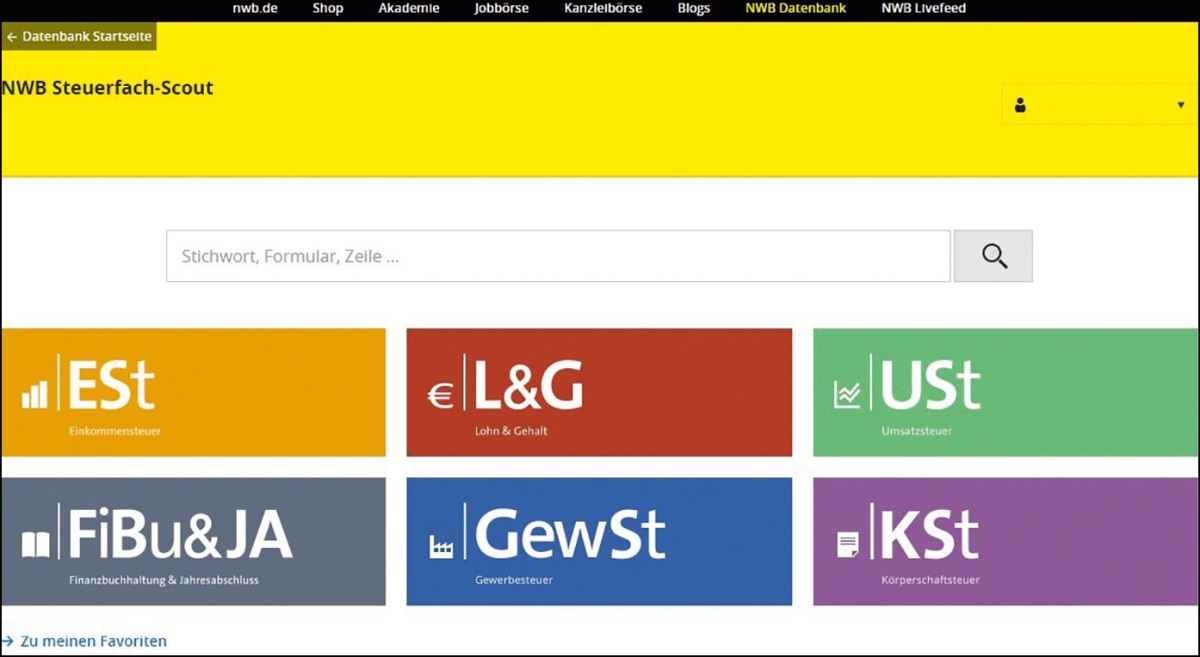Click the line chart icon on USt tile
1200x657 pixels.
(847, 396)
